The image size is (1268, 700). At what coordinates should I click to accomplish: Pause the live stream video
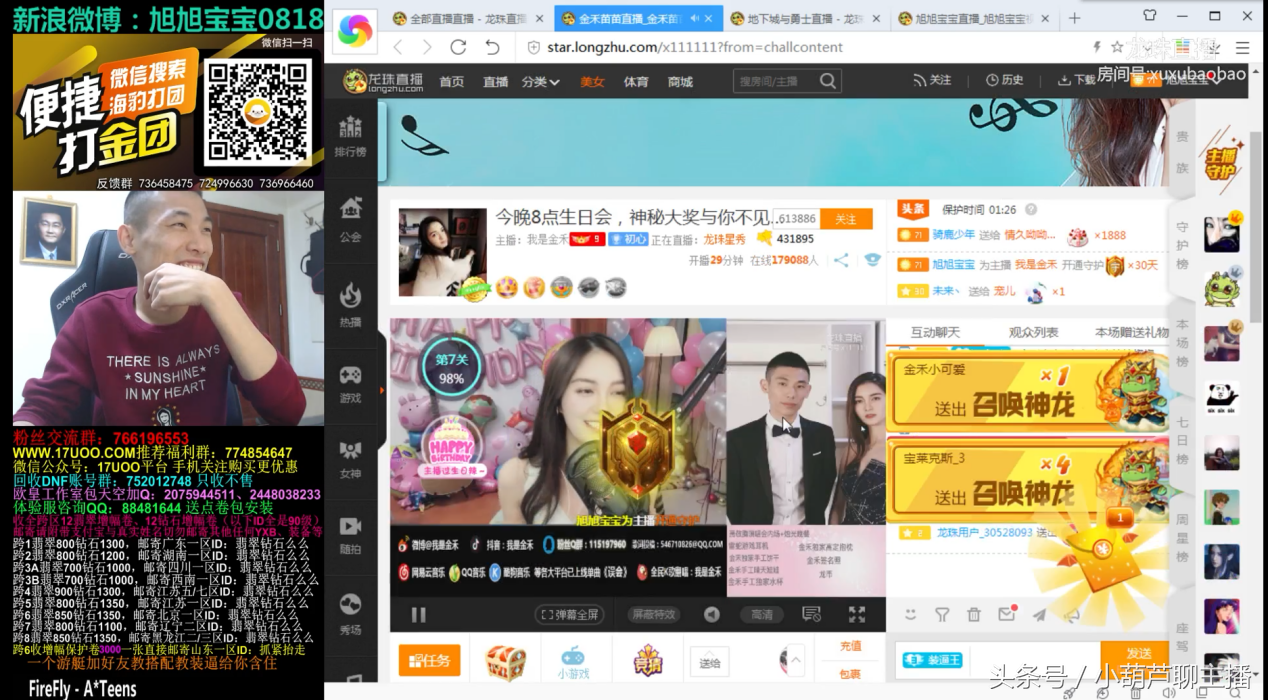point(418,614)
